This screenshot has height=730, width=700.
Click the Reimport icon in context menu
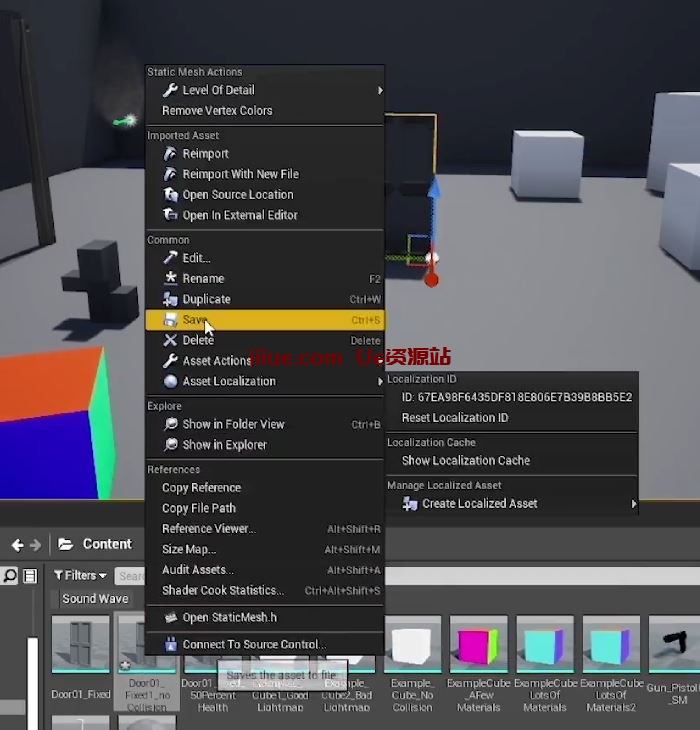170,154
